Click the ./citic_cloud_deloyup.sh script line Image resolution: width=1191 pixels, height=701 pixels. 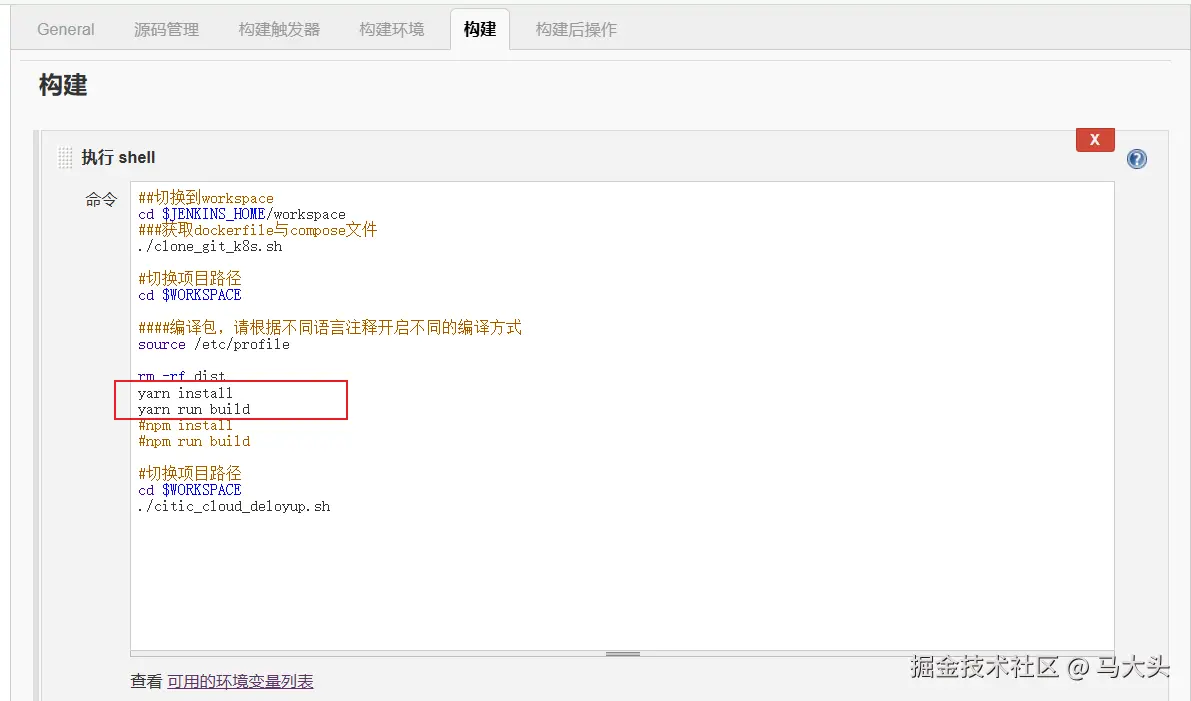click(234, 505)
